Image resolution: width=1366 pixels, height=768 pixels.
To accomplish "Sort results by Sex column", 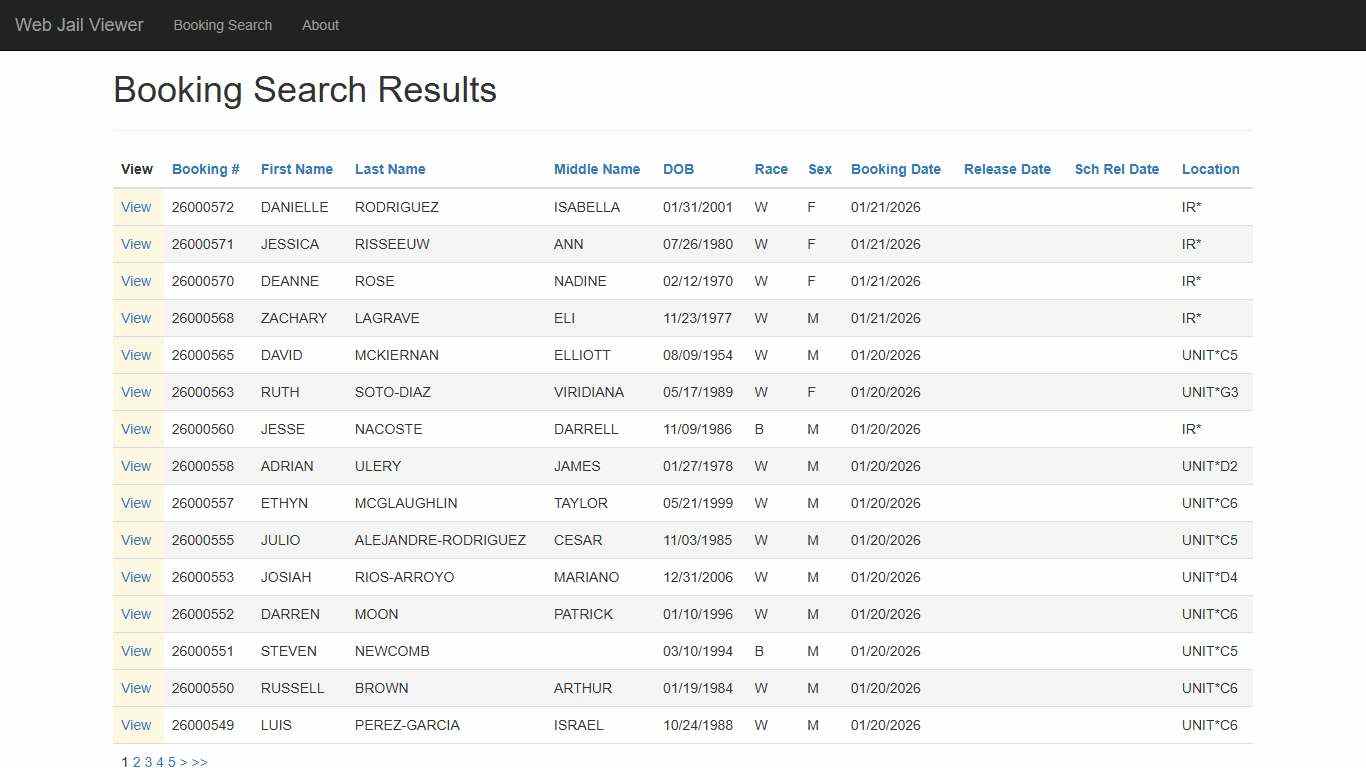I will click(x=819, y=169).
